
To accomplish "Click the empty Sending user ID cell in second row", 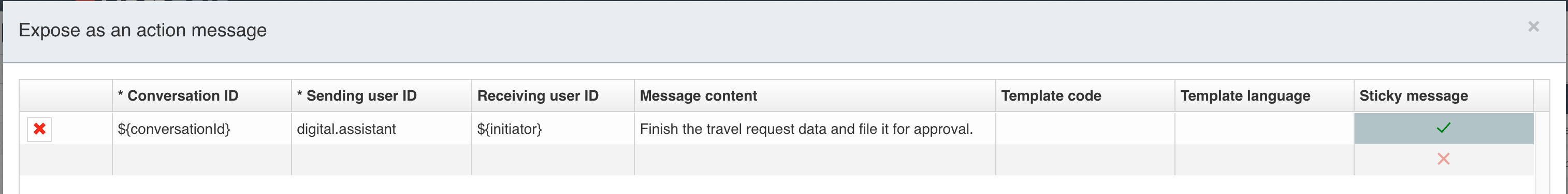I will click(381, 160).
